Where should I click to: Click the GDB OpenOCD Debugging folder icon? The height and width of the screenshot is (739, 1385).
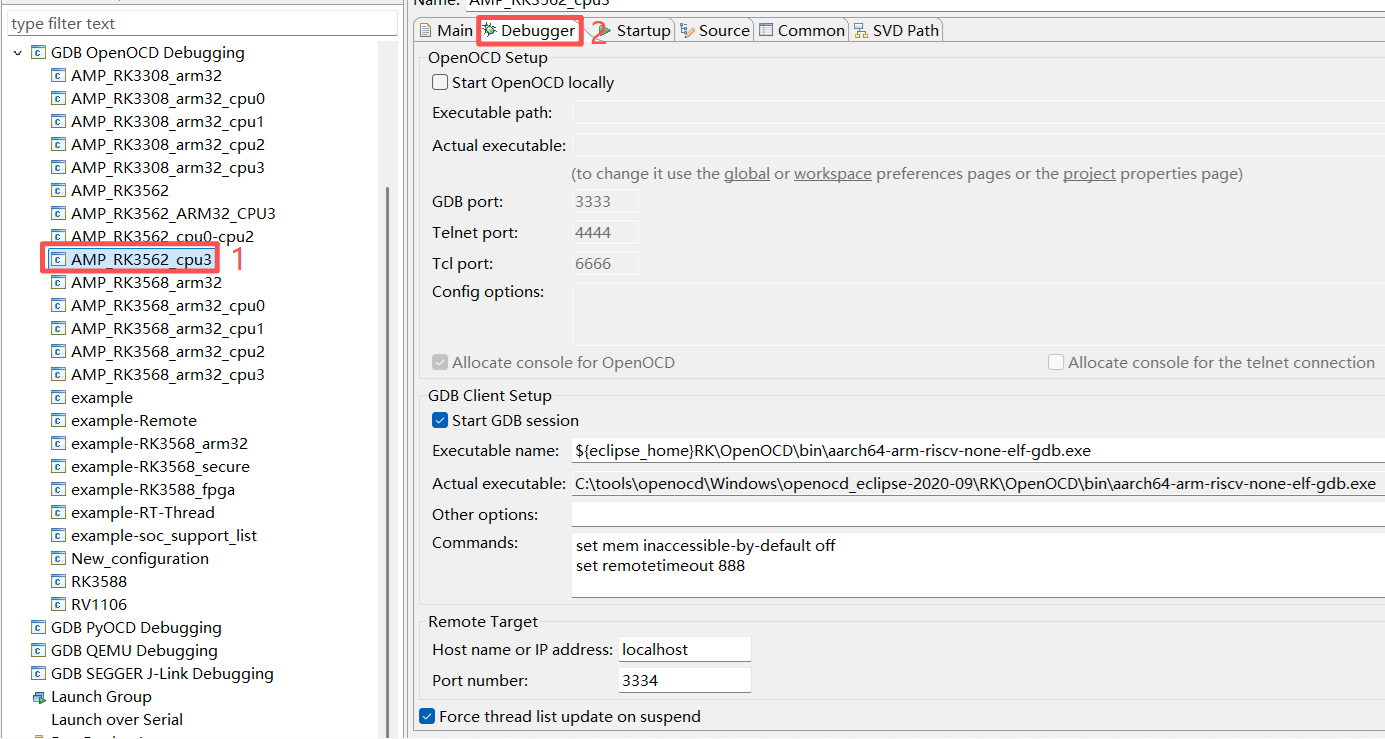point(39,53)
